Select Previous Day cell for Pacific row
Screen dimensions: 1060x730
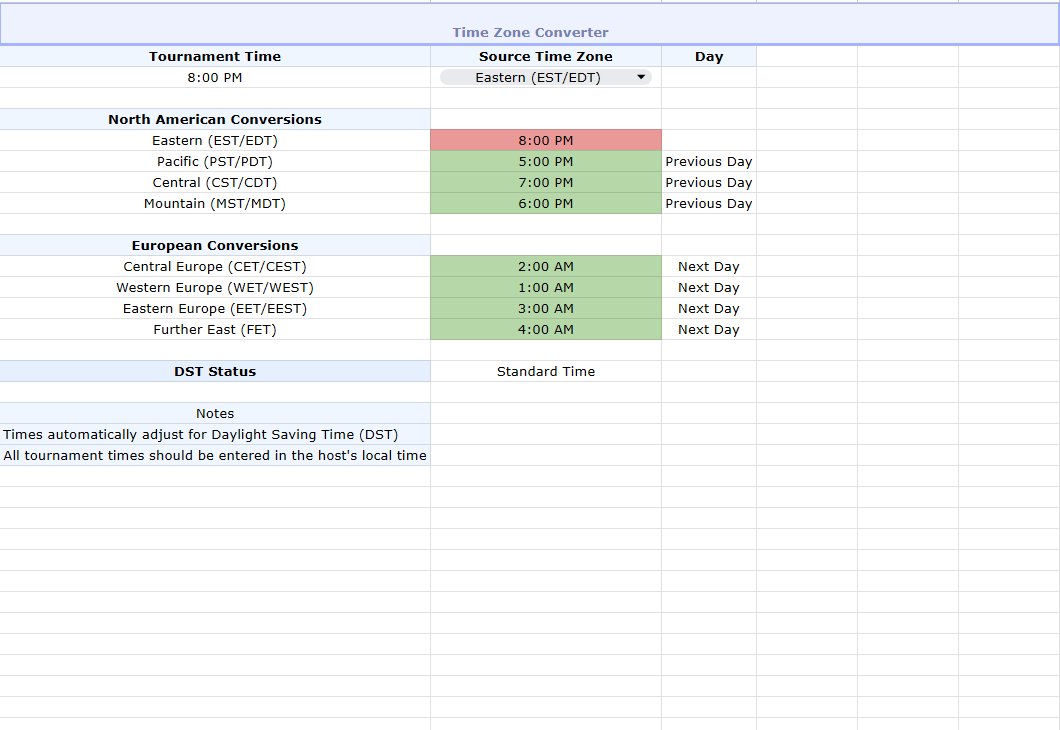(x=708, y=161)
